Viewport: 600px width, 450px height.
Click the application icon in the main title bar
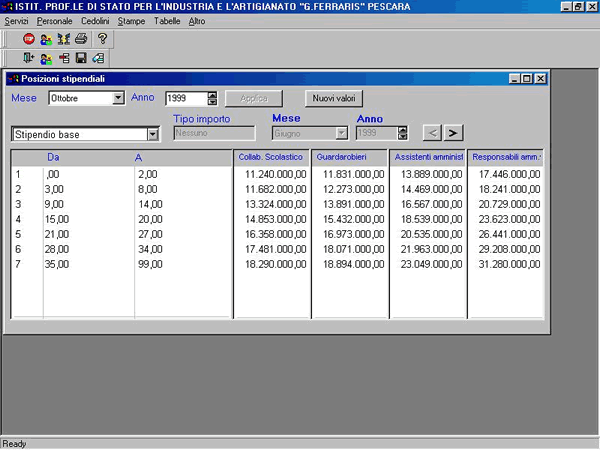click(x=7, y=7)
